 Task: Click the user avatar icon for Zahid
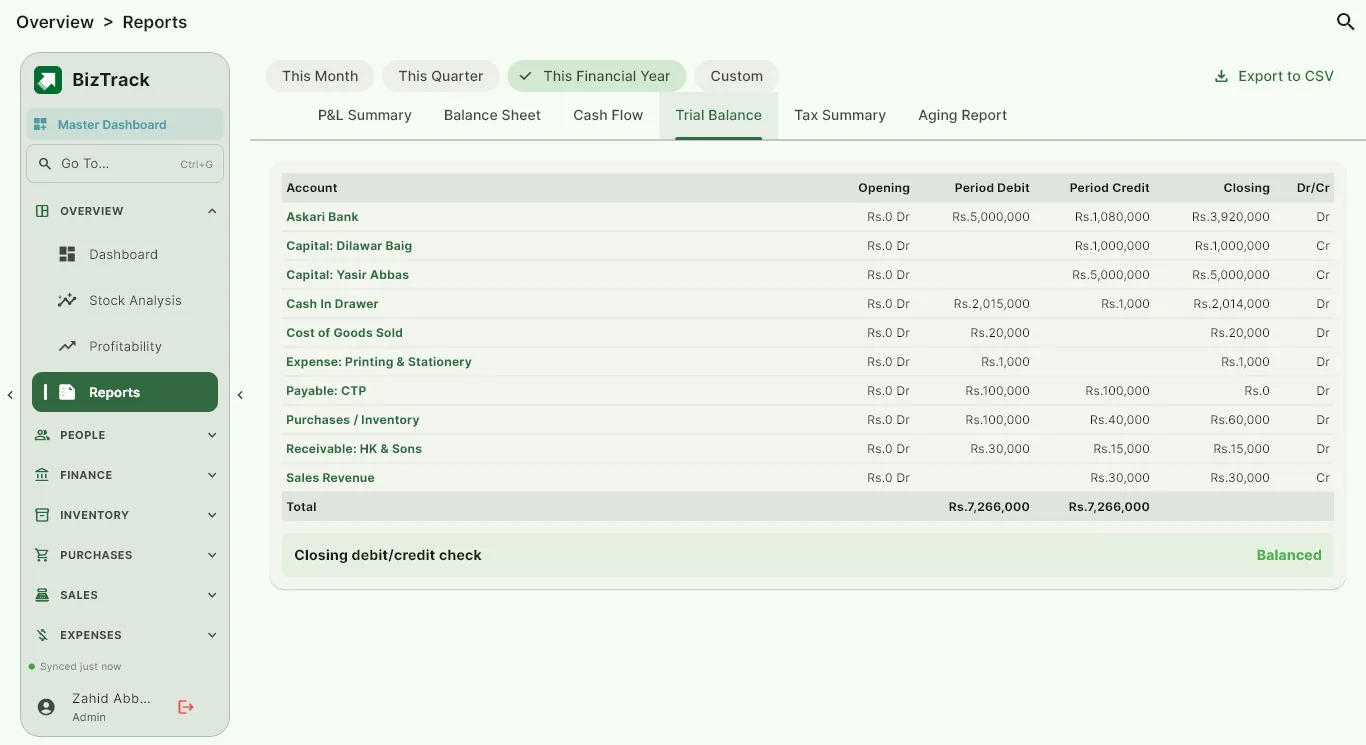[x=46, y=707]
